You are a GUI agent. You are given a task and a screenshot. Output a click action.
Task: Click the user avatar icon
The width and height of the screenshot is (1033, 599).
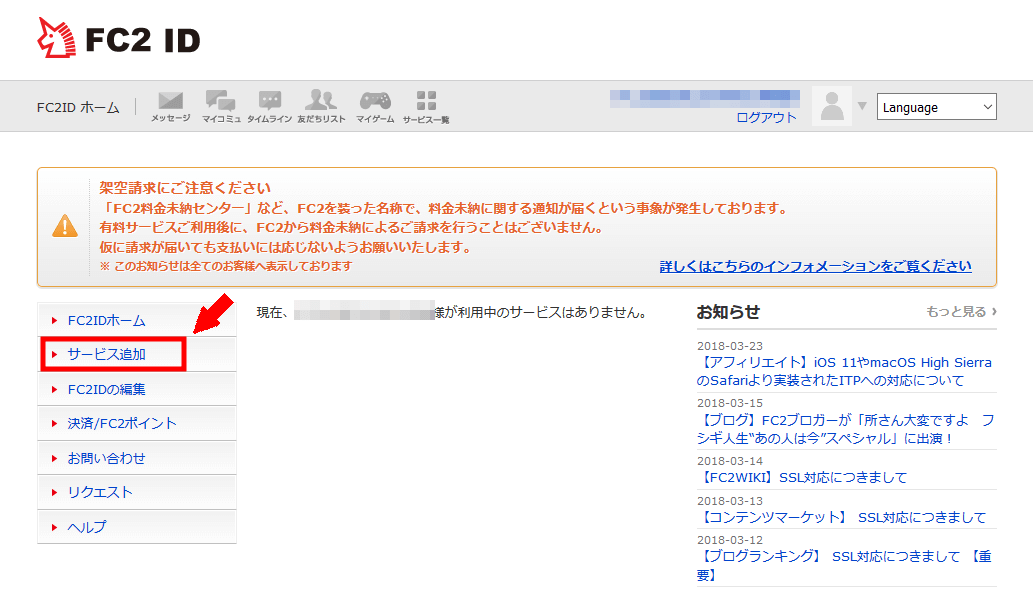pyautogui.click(x=832, y=106)
